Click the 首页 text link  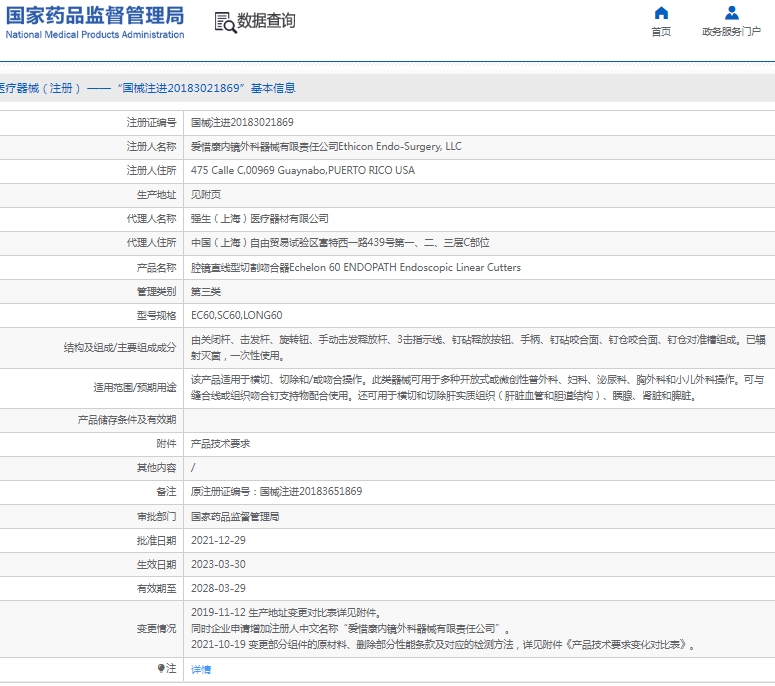(x=661, y=32)
